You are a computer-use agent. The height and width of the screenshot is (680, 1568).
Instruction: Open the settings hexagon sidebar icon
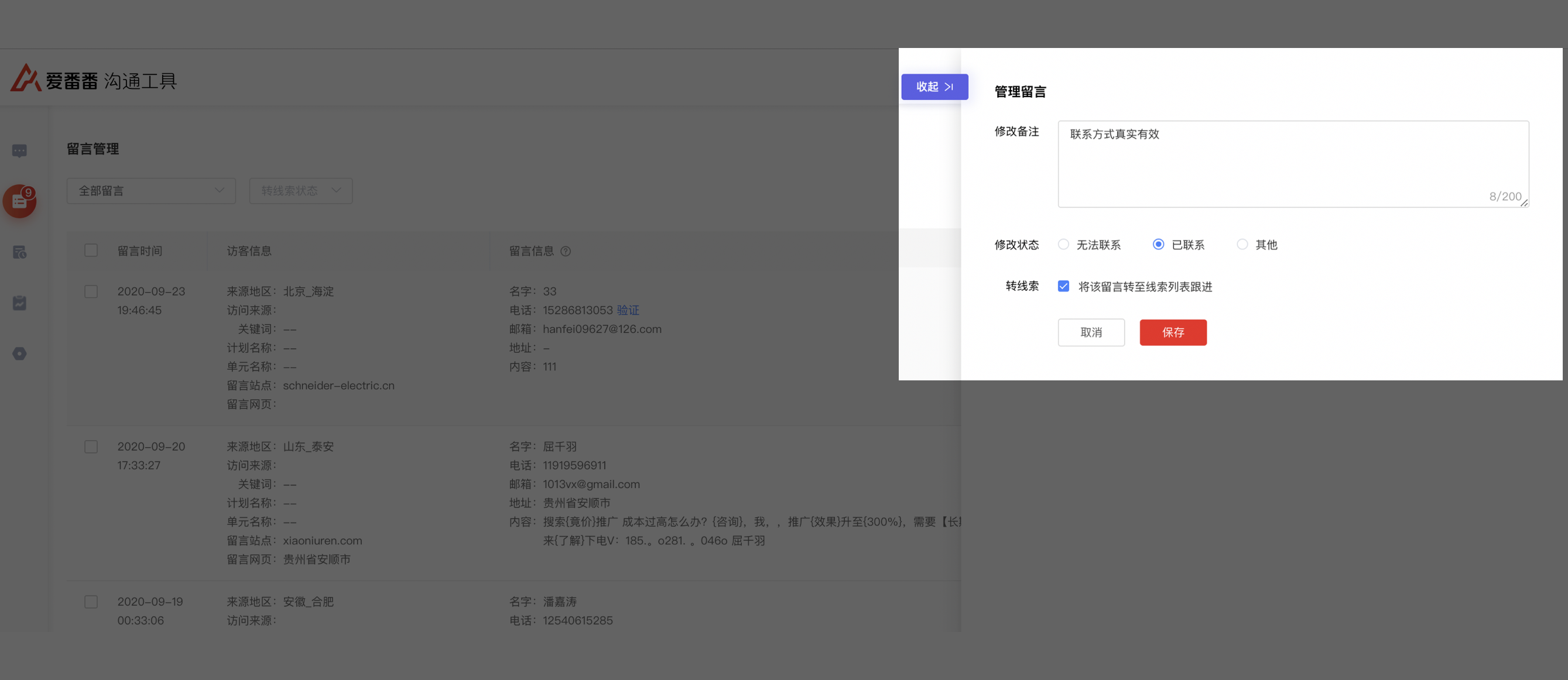click(x=19, y=353)
